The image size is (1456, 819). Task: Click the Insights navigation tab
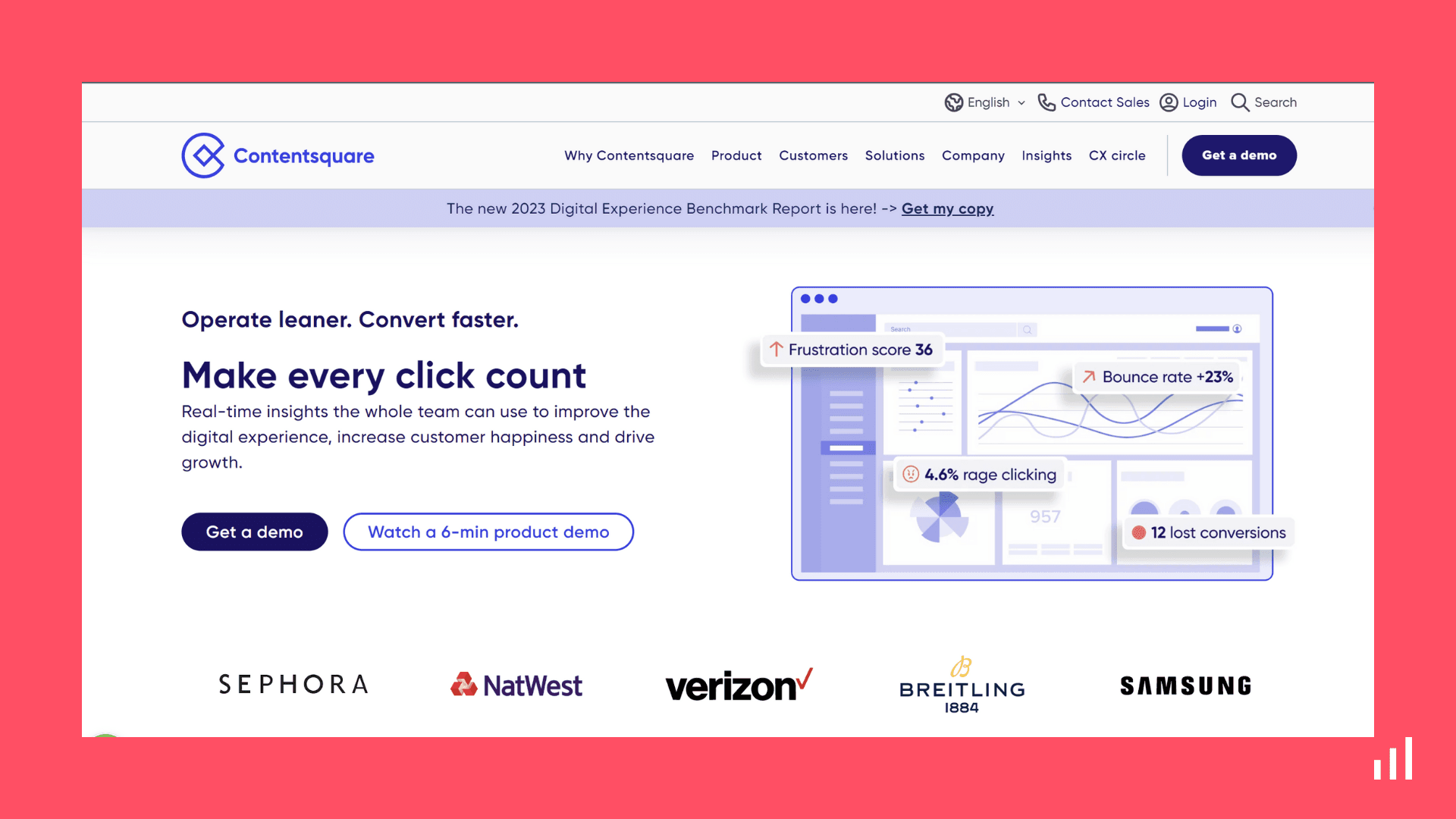click(1047, 155)
